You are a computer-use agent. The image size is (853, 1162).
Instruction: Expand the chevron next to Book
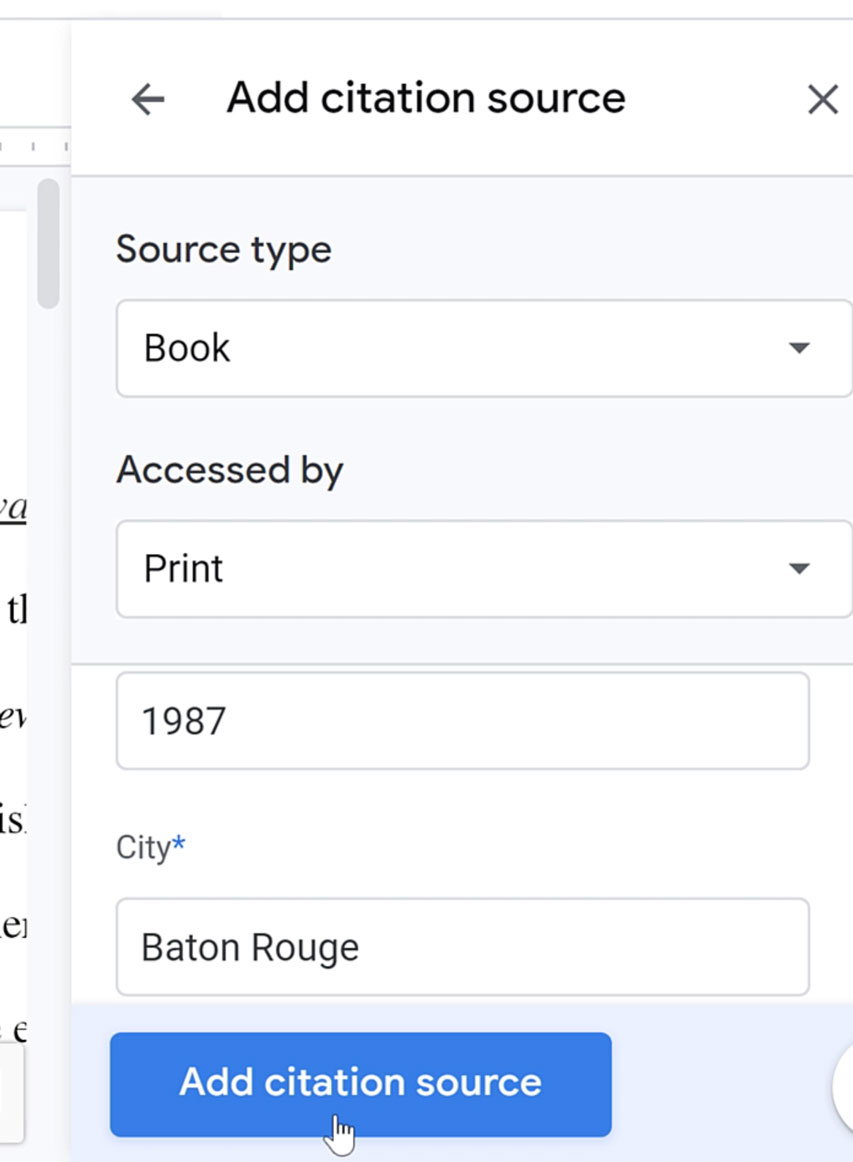(x=798, y=347)
